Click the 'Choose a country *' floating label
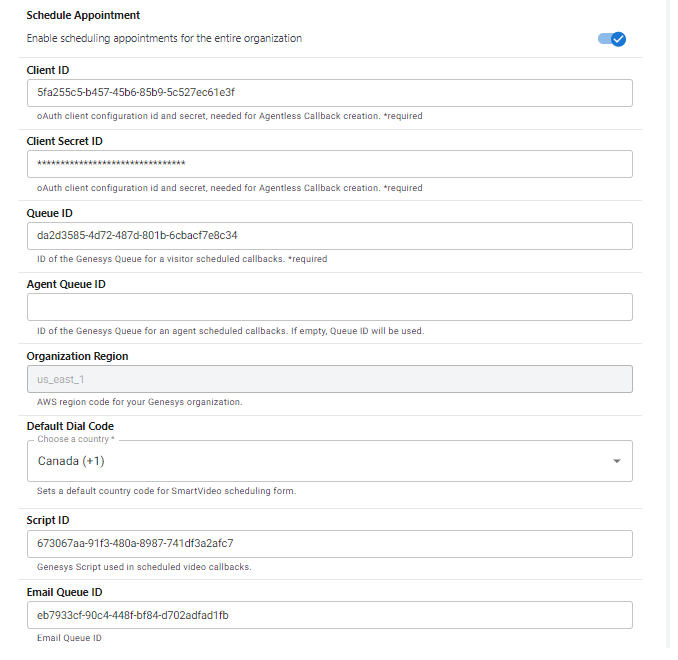 pos(76,439)
